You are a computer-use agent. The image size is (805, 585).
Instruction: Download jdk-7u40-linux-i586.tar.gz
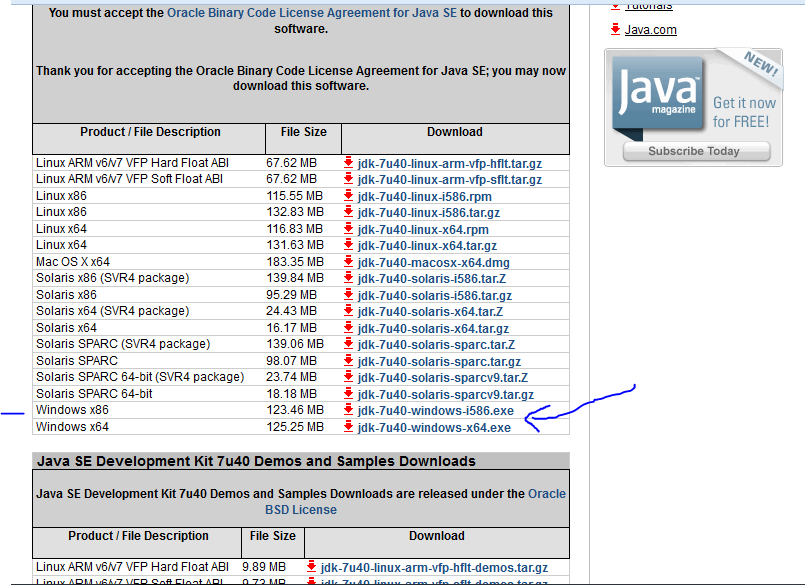coord(429,213)
